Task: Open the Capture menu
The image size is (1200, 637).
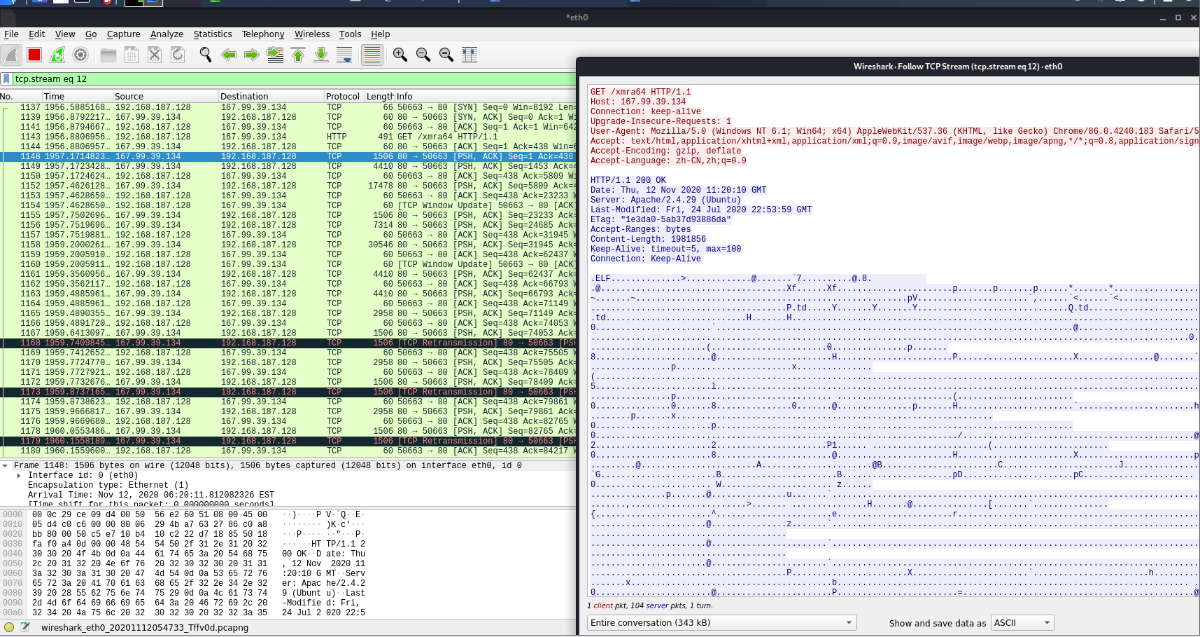Action: coord(124,34)
